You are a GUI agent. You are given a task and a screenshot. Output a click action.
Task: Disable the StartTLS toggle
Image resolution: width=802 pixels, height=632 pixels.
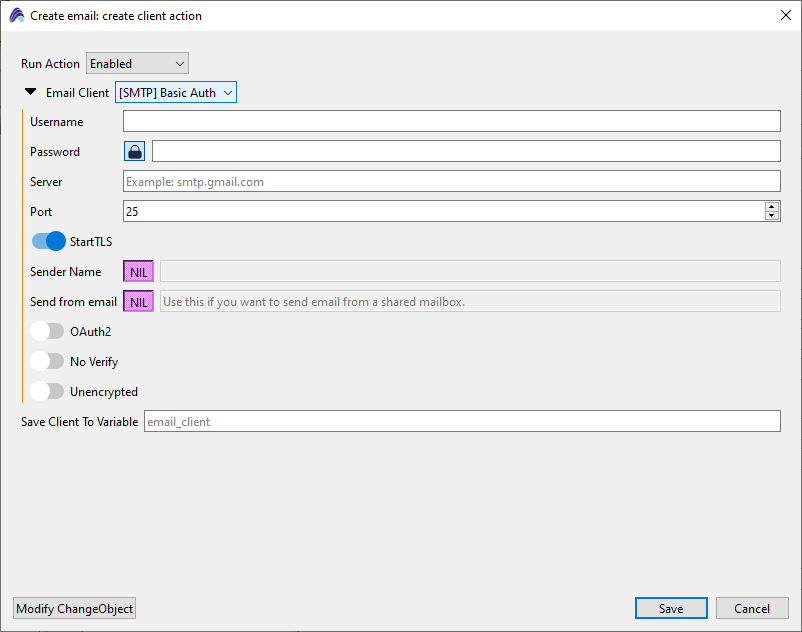(x=48, y=241)
